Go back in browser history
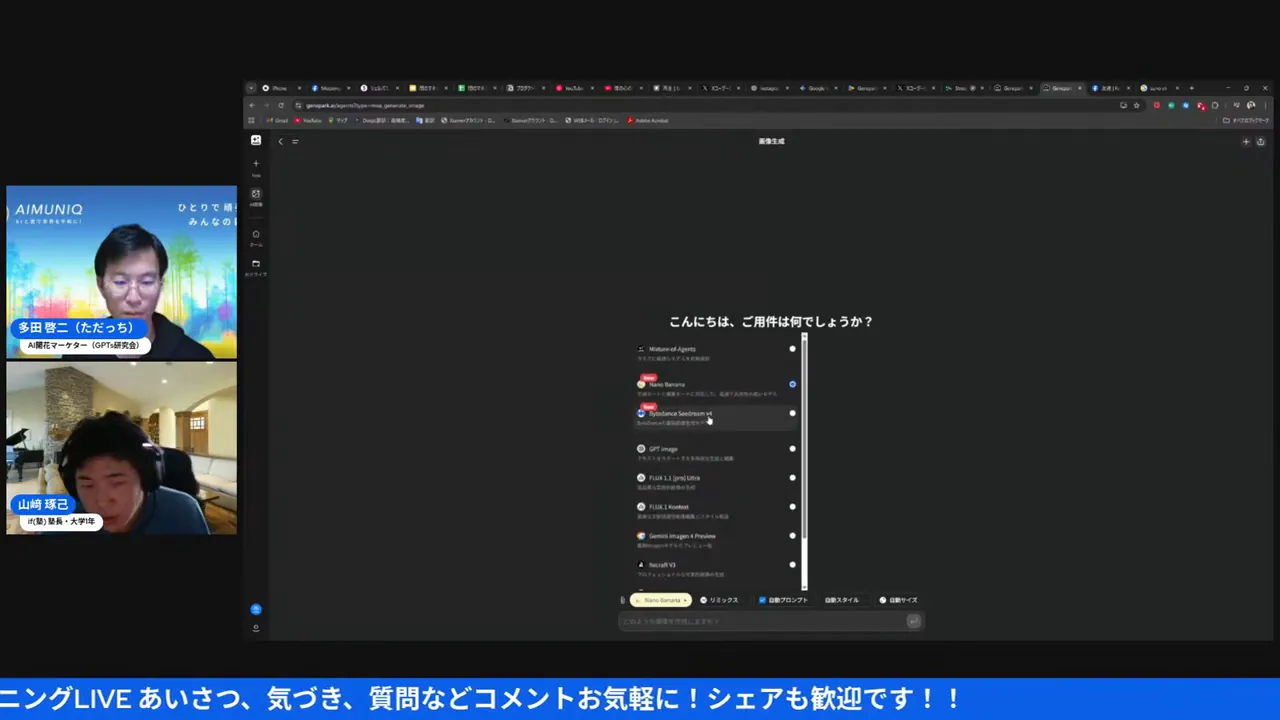 coord(253,105)
